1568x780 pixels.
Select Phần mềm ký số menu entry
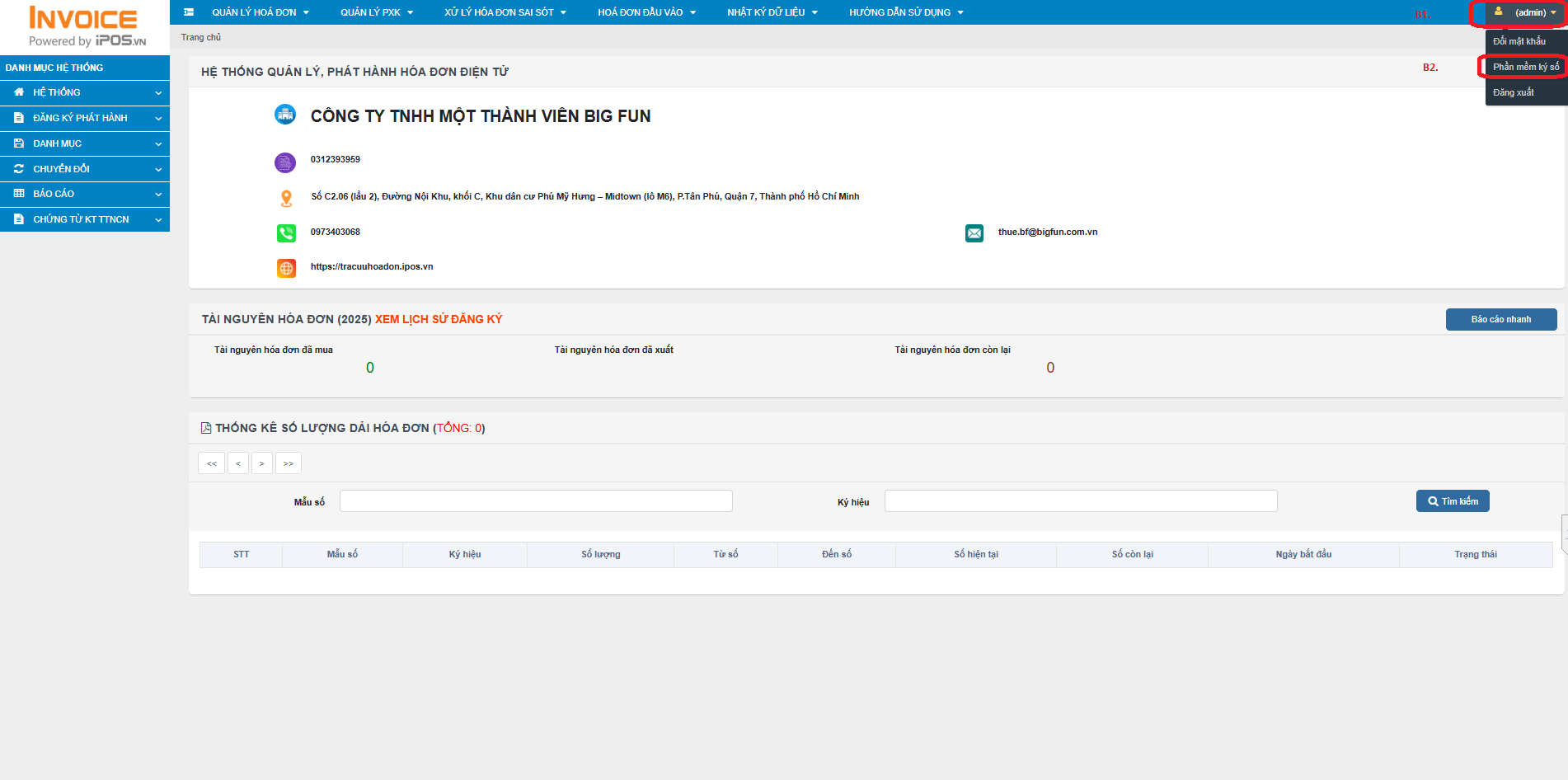coord(1525,67)
